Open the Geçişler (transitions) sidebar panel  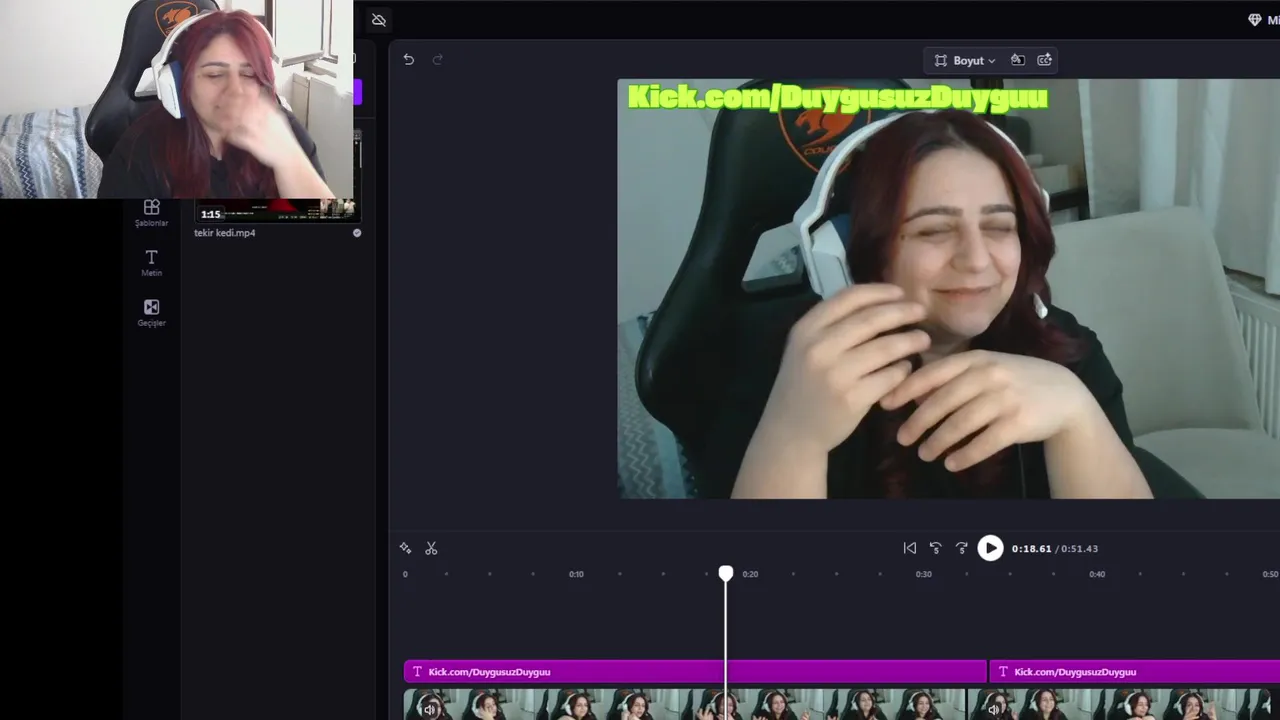pos(151,313)
